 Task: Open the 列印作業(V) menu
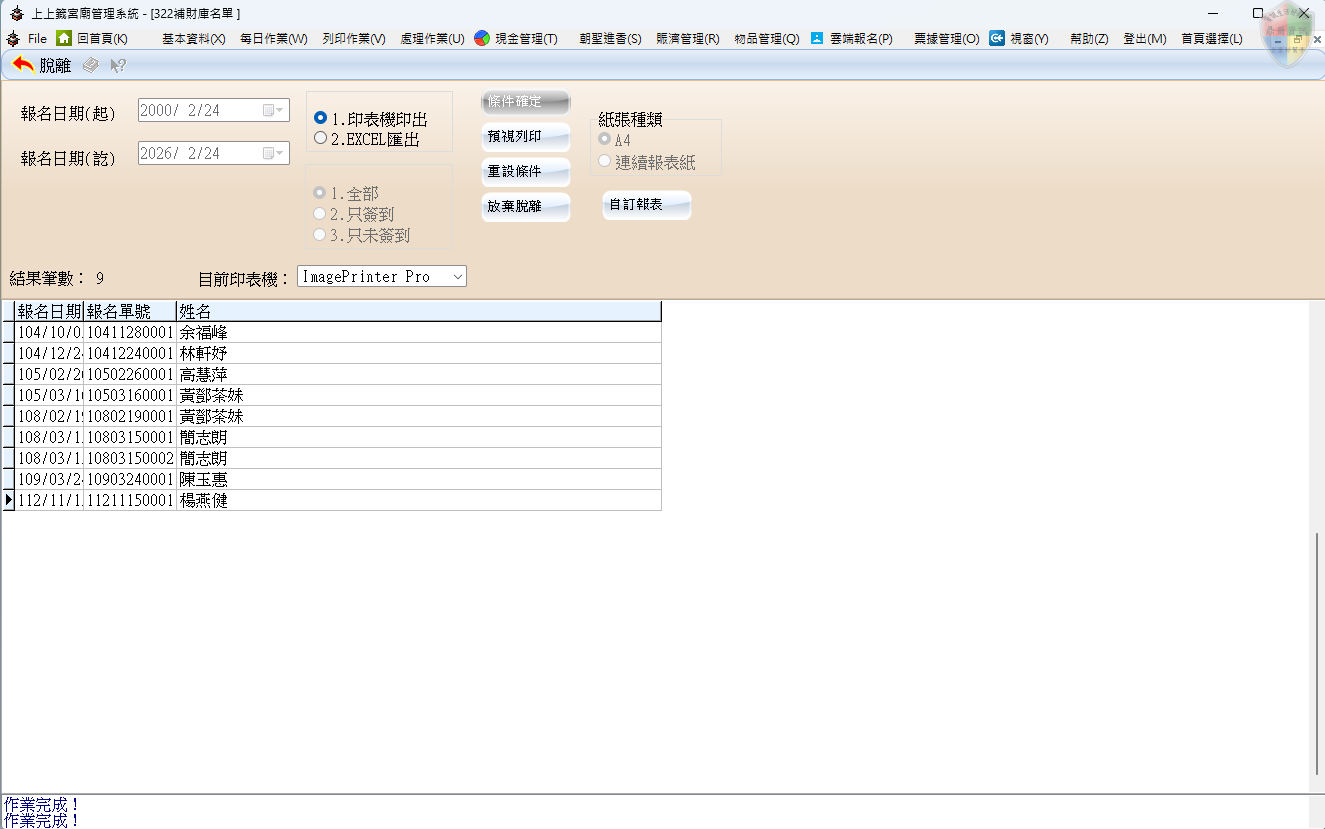[x=353, y=39]
